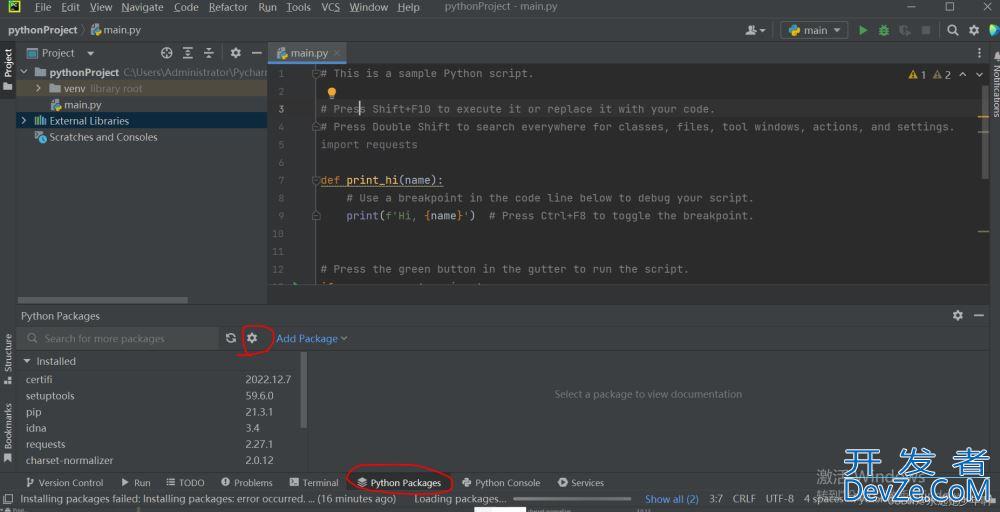Open Search Everywhere magnifier in top toolbar

pyautogui.click(x=953, y=30)
